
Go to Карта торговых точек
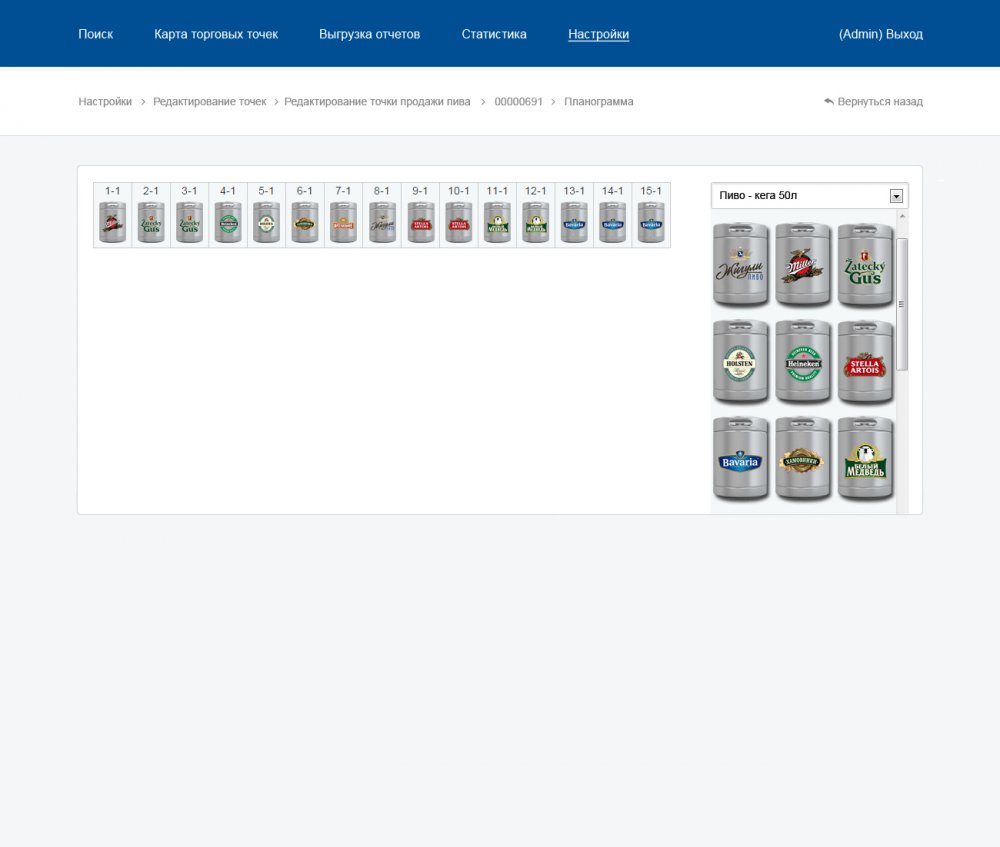(x=216, y=34)
